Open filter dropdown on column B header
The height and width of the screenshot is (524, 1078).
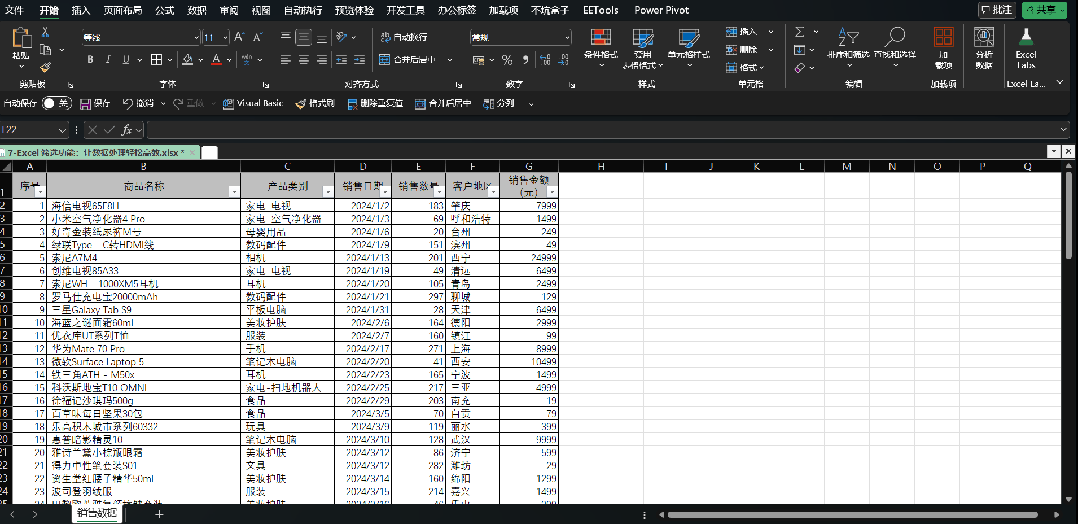234,192
